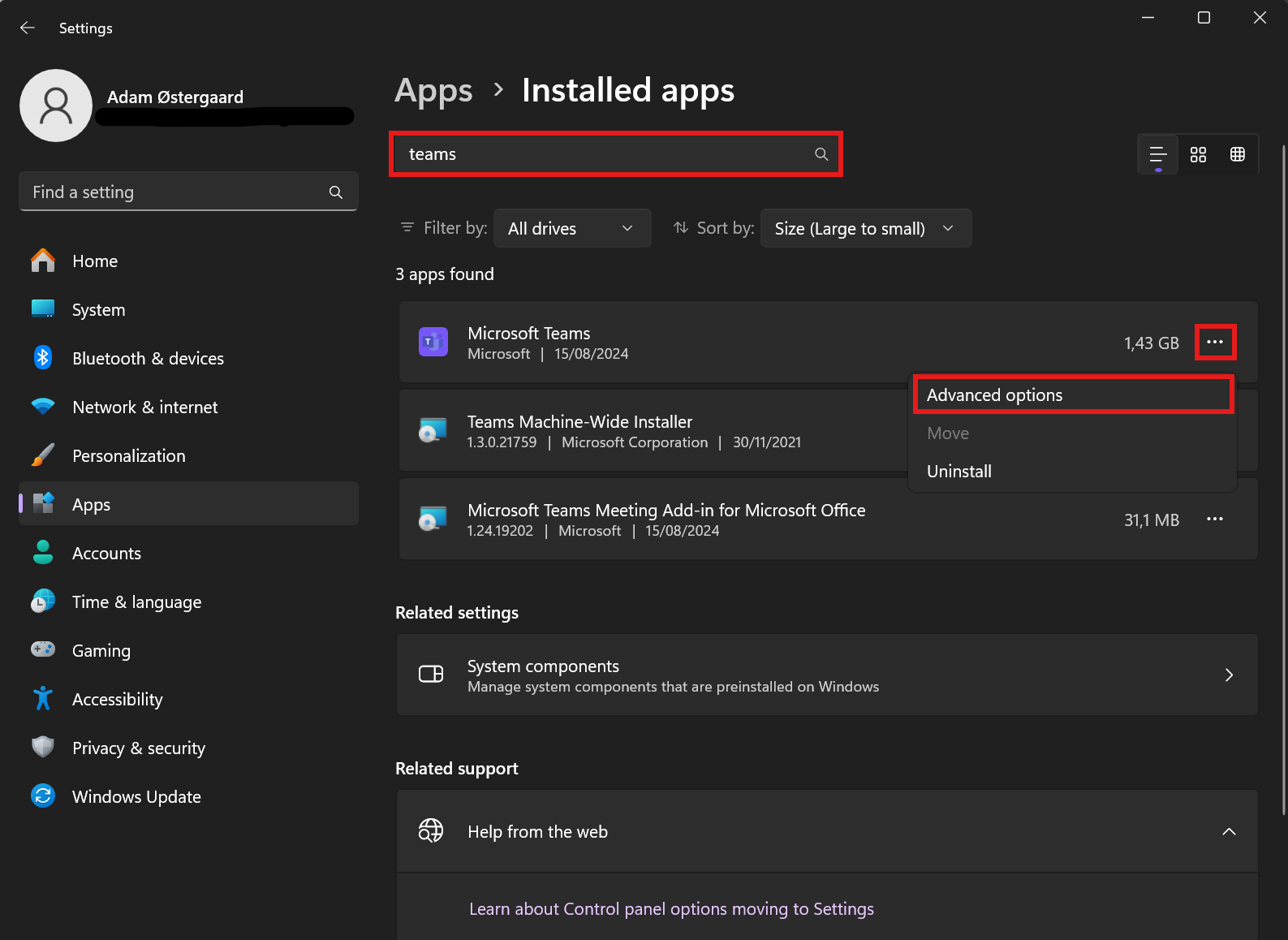Open the Filter by All drives dropdown
Viewport: 1288px width, 940px height.
(x=571, y=228)
